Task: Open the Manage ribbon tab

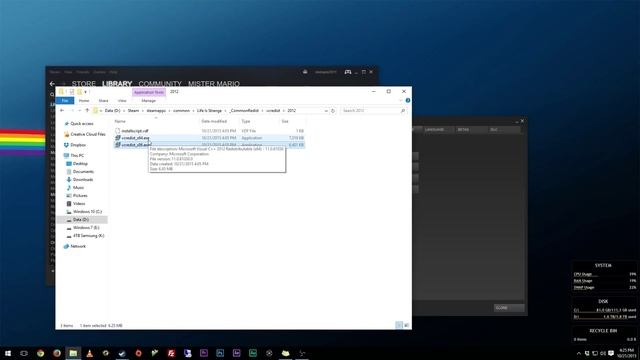Action: point(149,100)
